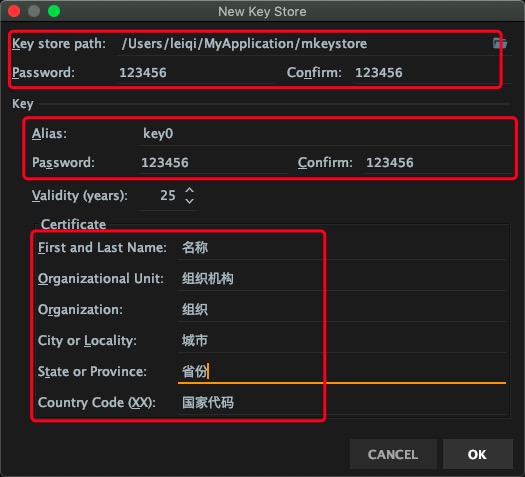Screen dimensions: 525x477
Task: Select the key Confirm field under Alias
Action: click(x=437, y=163)
